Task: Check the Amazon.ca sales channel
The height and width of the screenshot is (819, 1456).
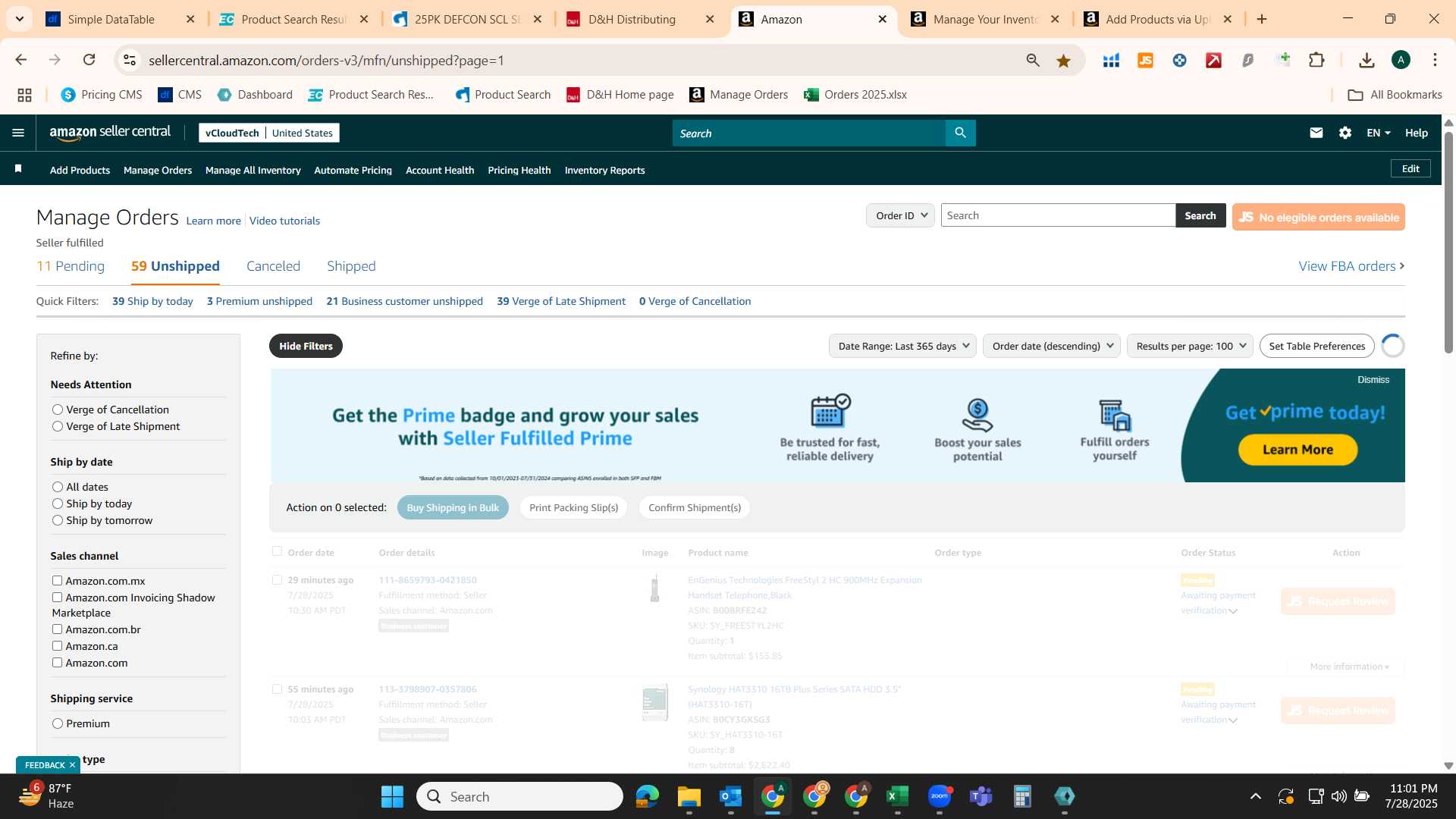Action: pos(57,646)
